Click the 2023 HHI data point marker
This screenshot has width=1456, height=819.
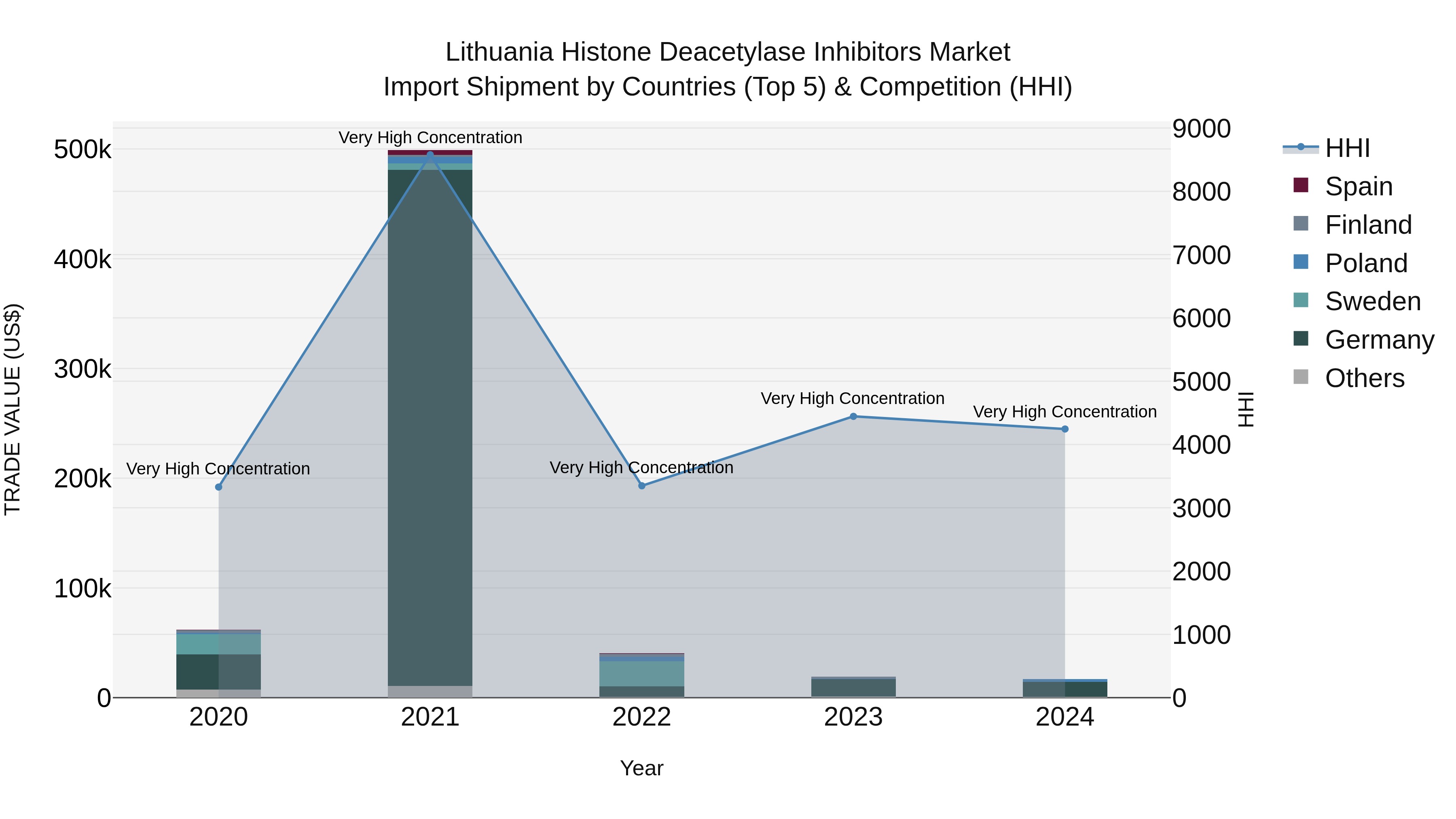(x=853, y=417)
